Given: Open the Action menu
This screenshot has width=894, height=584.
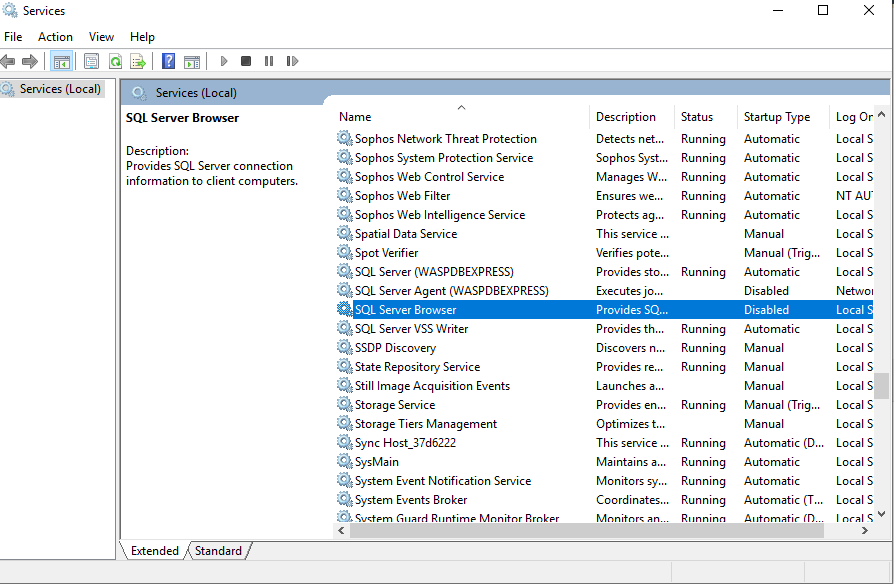Looking at the screenshot, I should [55, 36].
